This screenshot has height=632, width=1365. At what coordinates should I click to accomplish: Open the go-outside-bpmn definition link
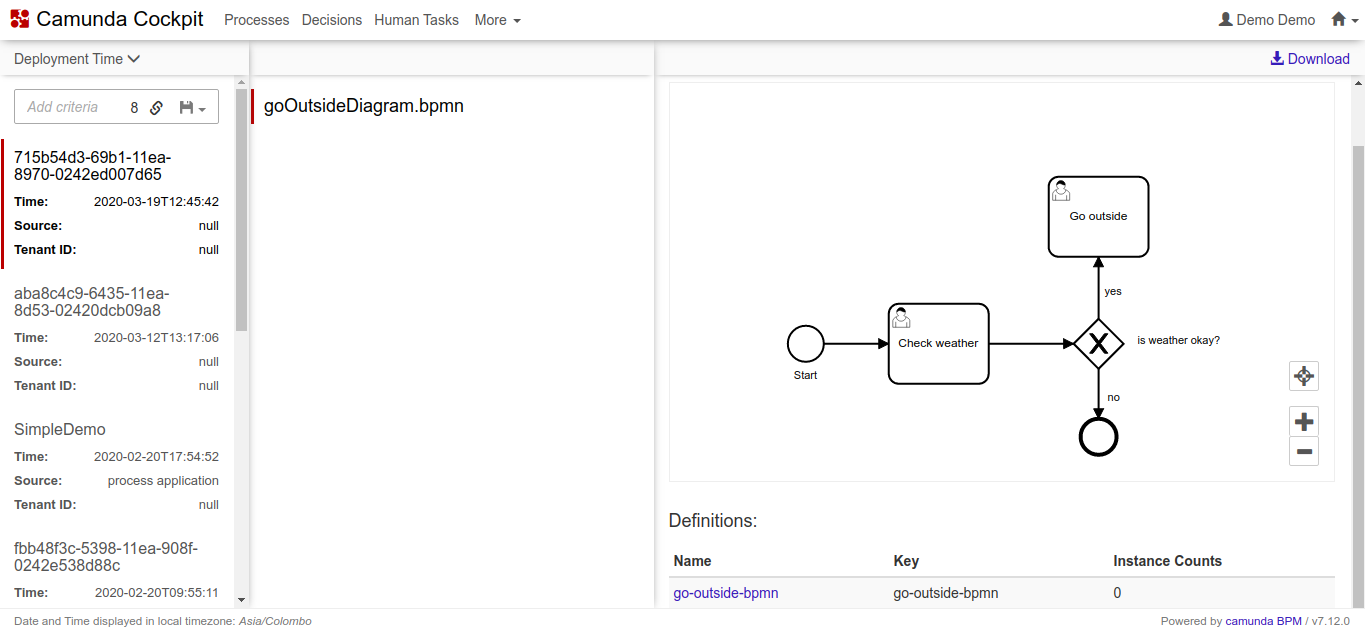[725, 592]
